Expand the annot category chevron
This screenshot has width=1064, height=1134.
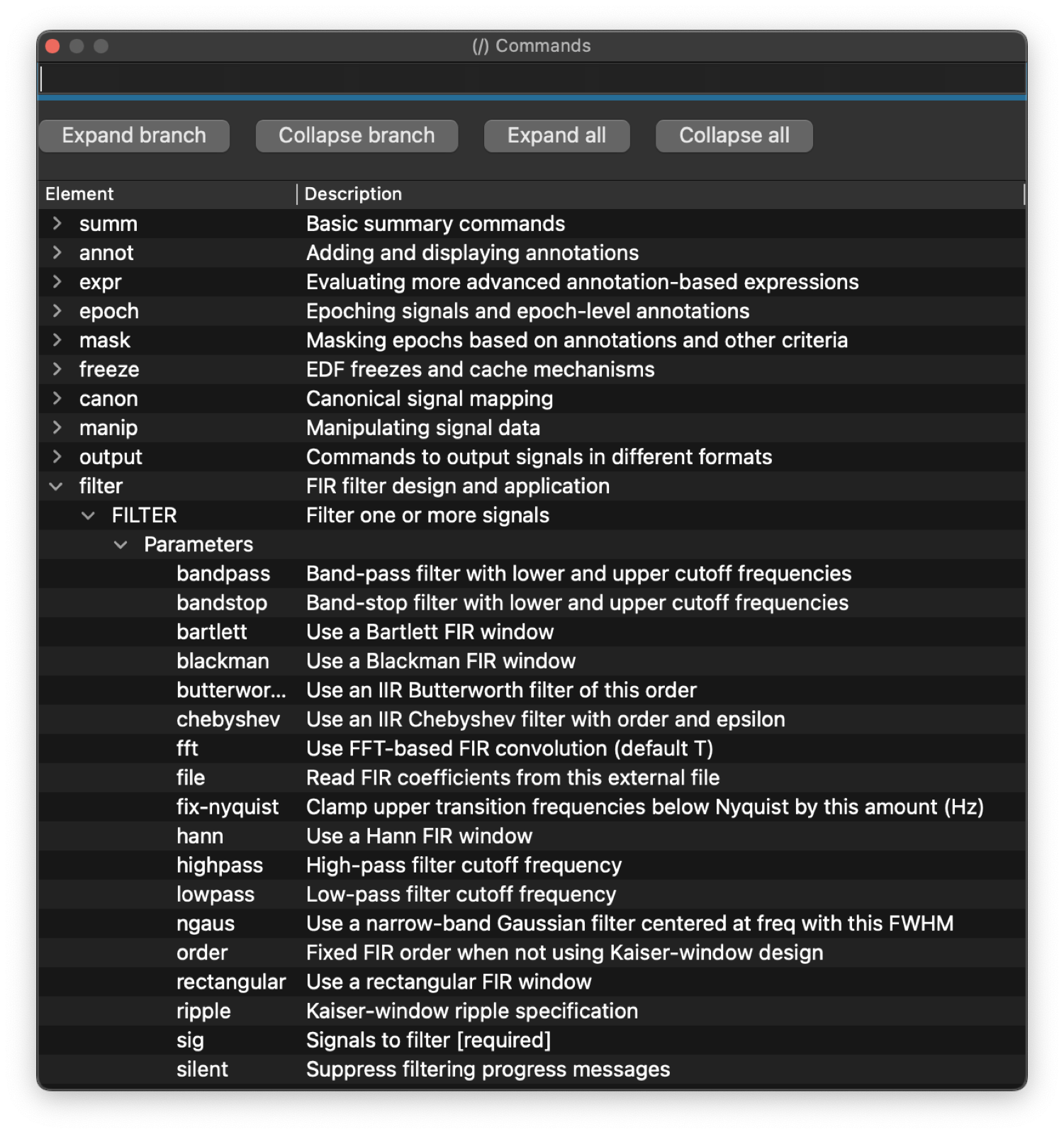click(x=57, y=253)
